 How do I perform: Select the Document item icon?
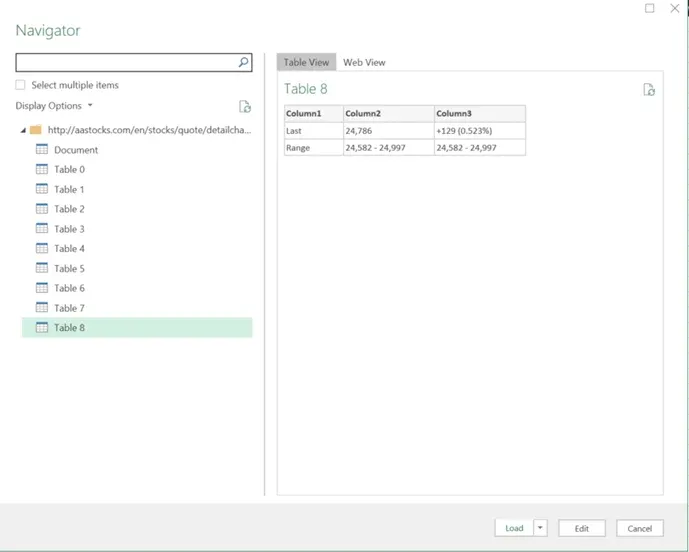(42, 150)
